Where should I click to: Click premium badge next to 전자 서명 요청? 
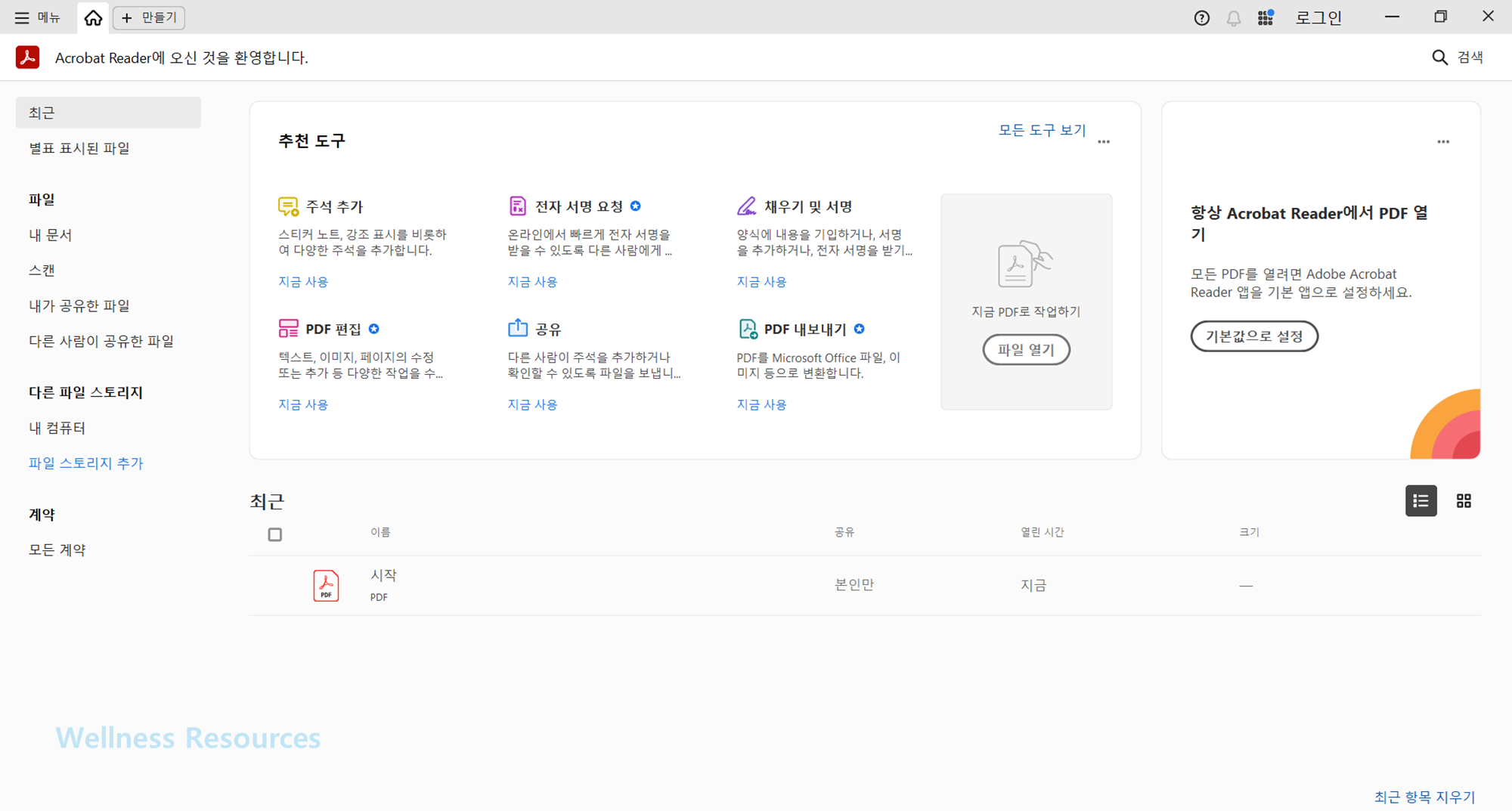636,206
